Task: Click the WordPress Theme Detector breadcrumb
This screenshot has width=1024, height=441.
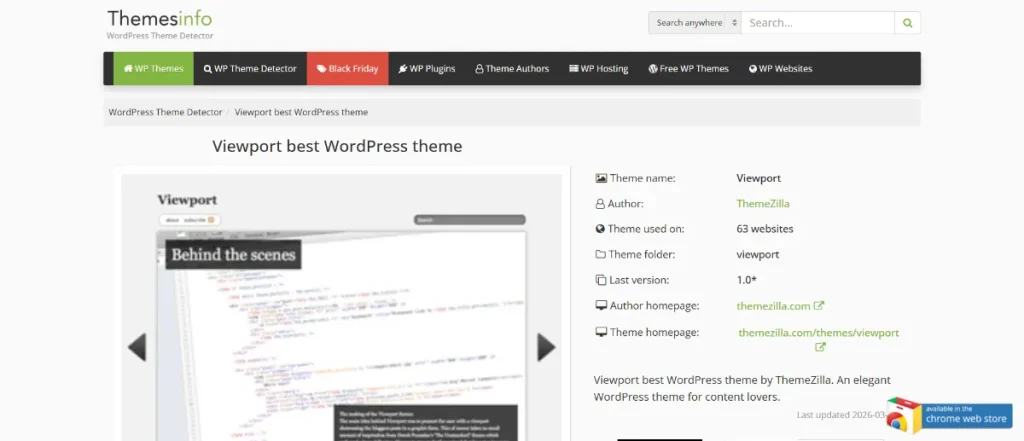Action: tap(165, 112)
